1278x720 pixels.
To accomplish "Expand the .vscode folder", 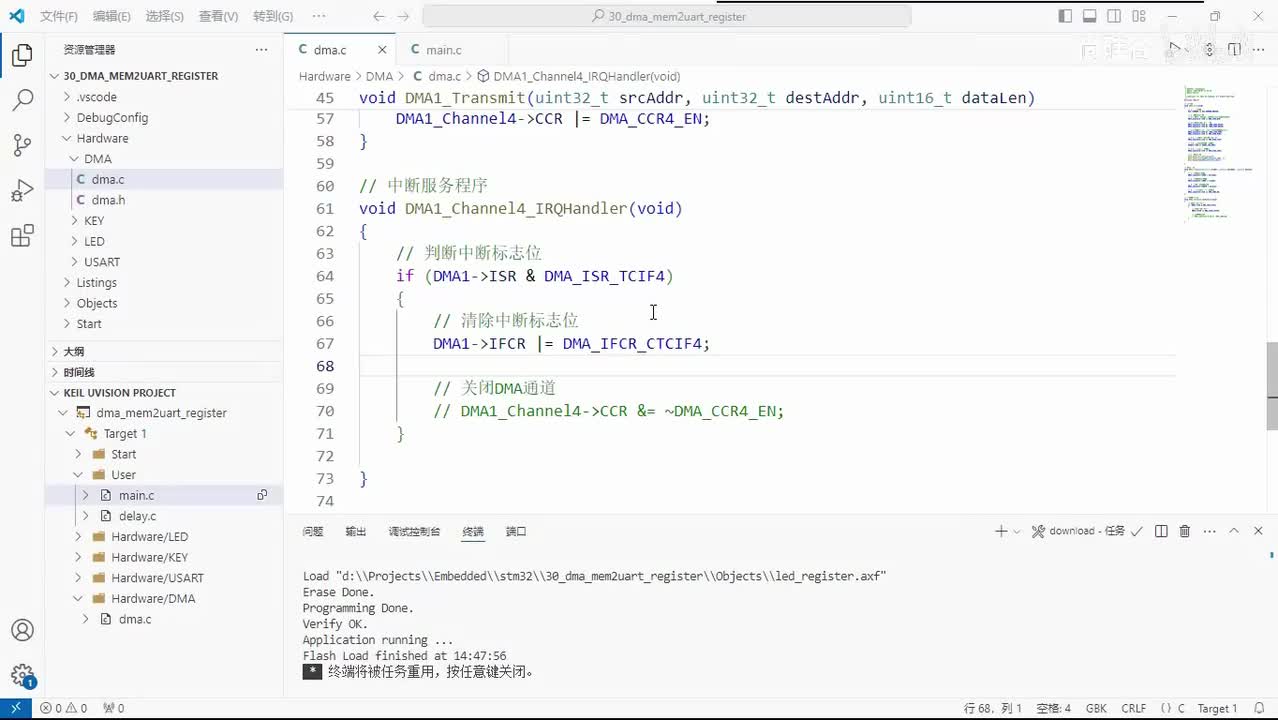I will [96, 97].
